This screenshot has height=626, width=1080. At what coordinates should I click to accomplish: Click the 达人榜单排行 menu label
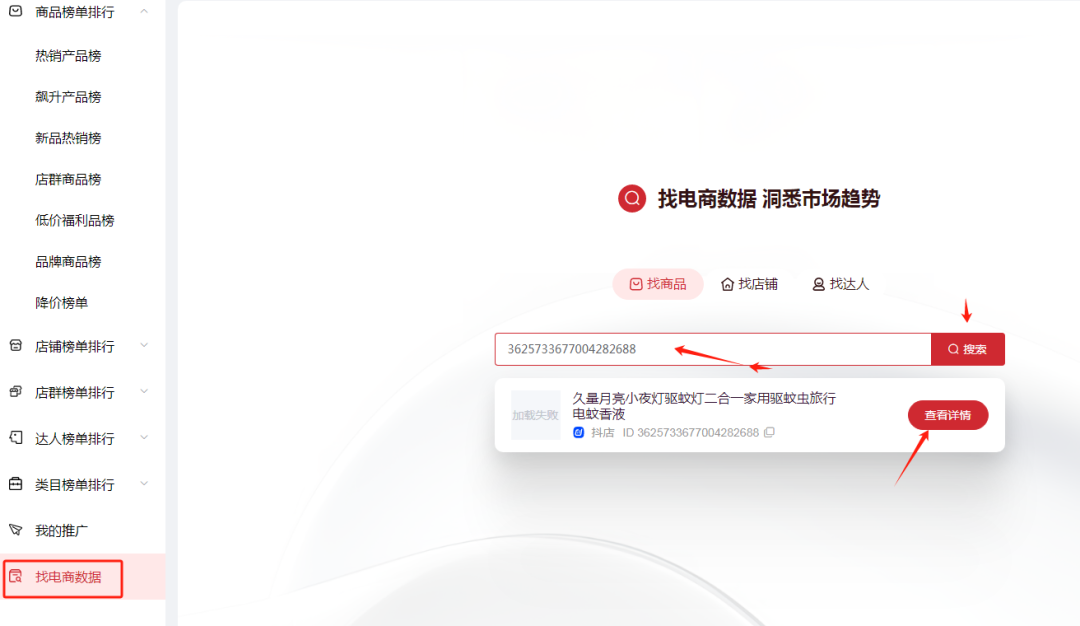(x=74, y=439)
